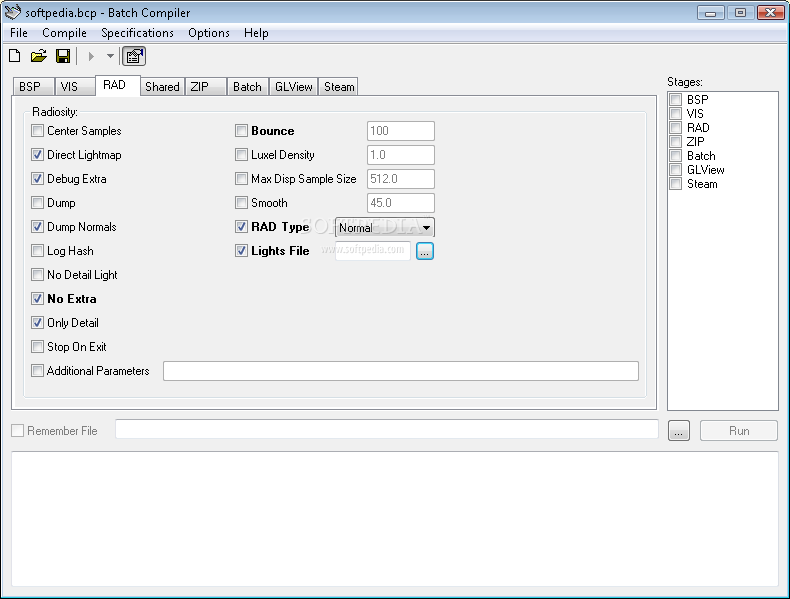Enable Max Disp Sample Size checkbox
Viewport: 790px width, 599px height.
tap(241, 179)
